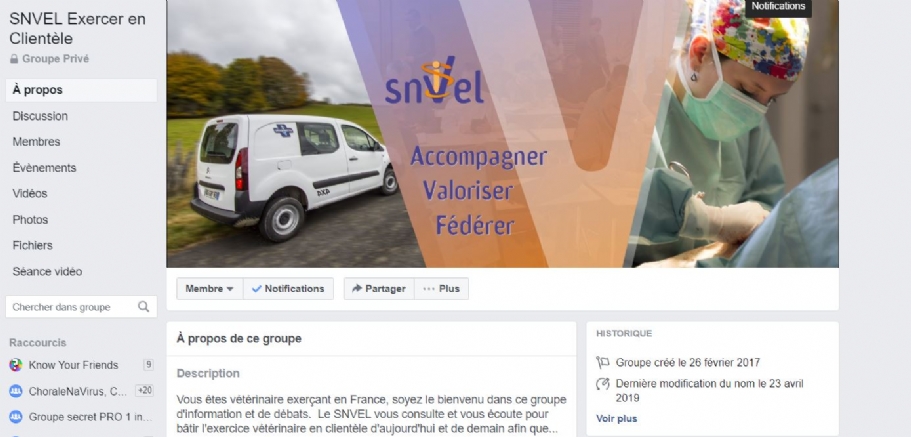The image size is (911, 437).
Task: Open Groupe secret PRO shortcut icon
Action: coord(16,417)
